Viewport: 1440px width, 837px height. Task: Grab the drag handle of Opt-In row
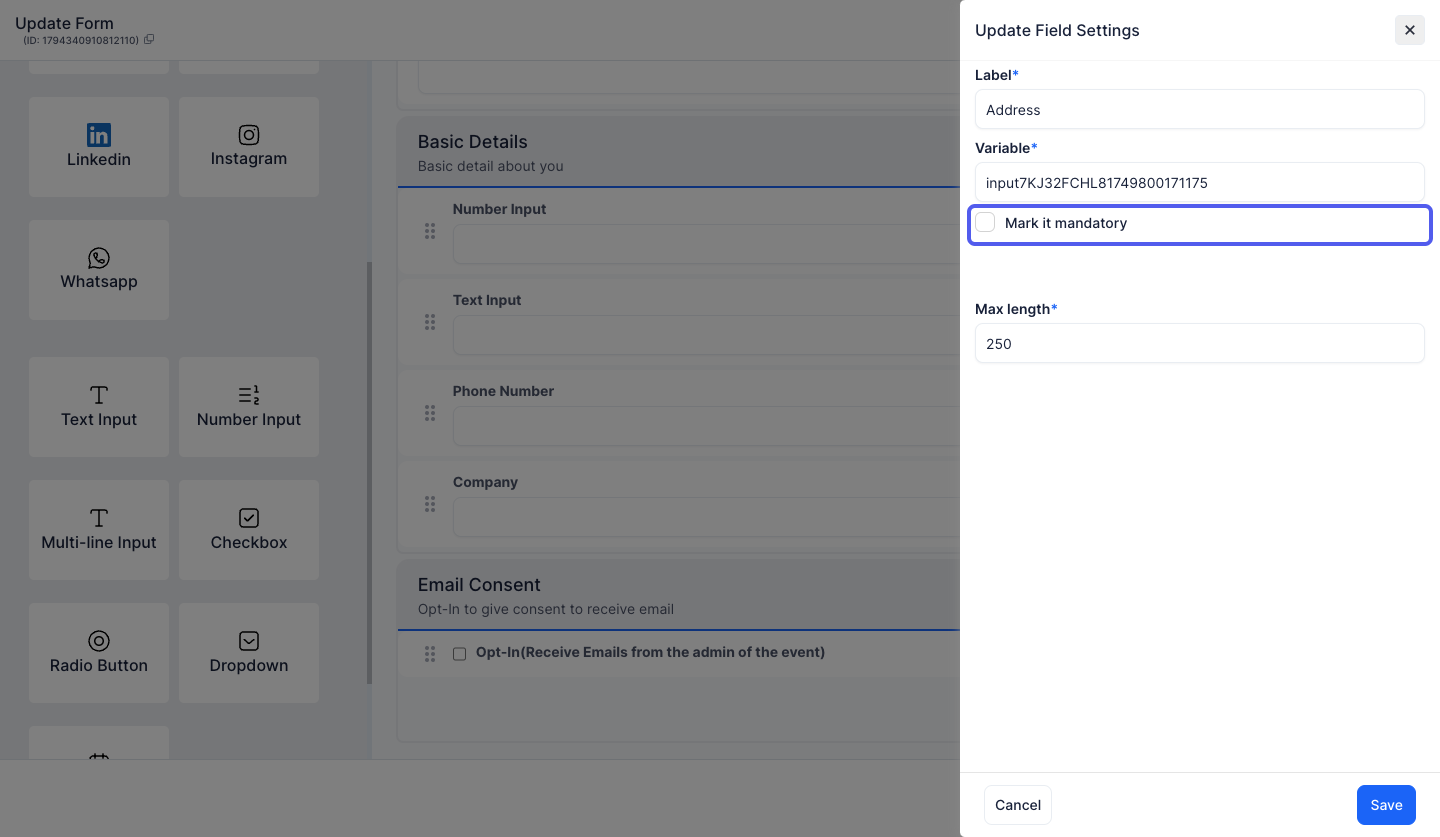pos(430,654)
